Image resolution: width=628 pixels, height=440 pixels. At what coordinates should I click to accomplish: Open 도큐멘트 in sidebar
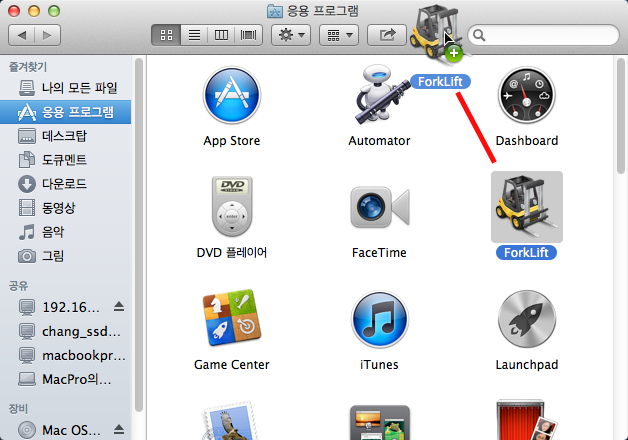65,160
